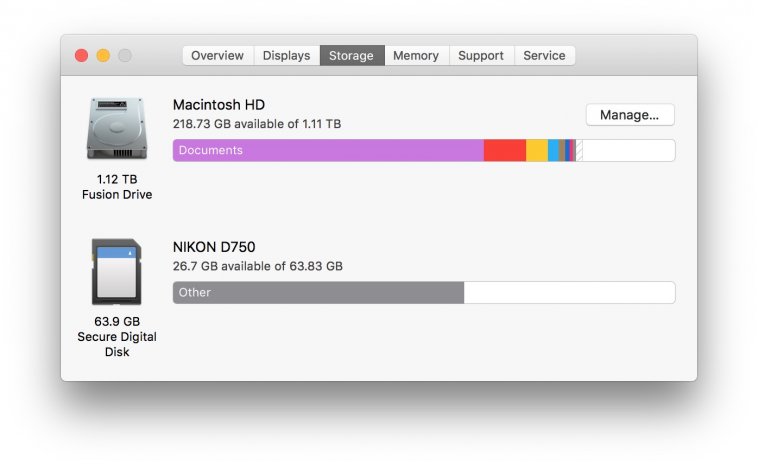Open the Displays tab
Viewport: 758px width, 468px height.
tap(286, 56)
